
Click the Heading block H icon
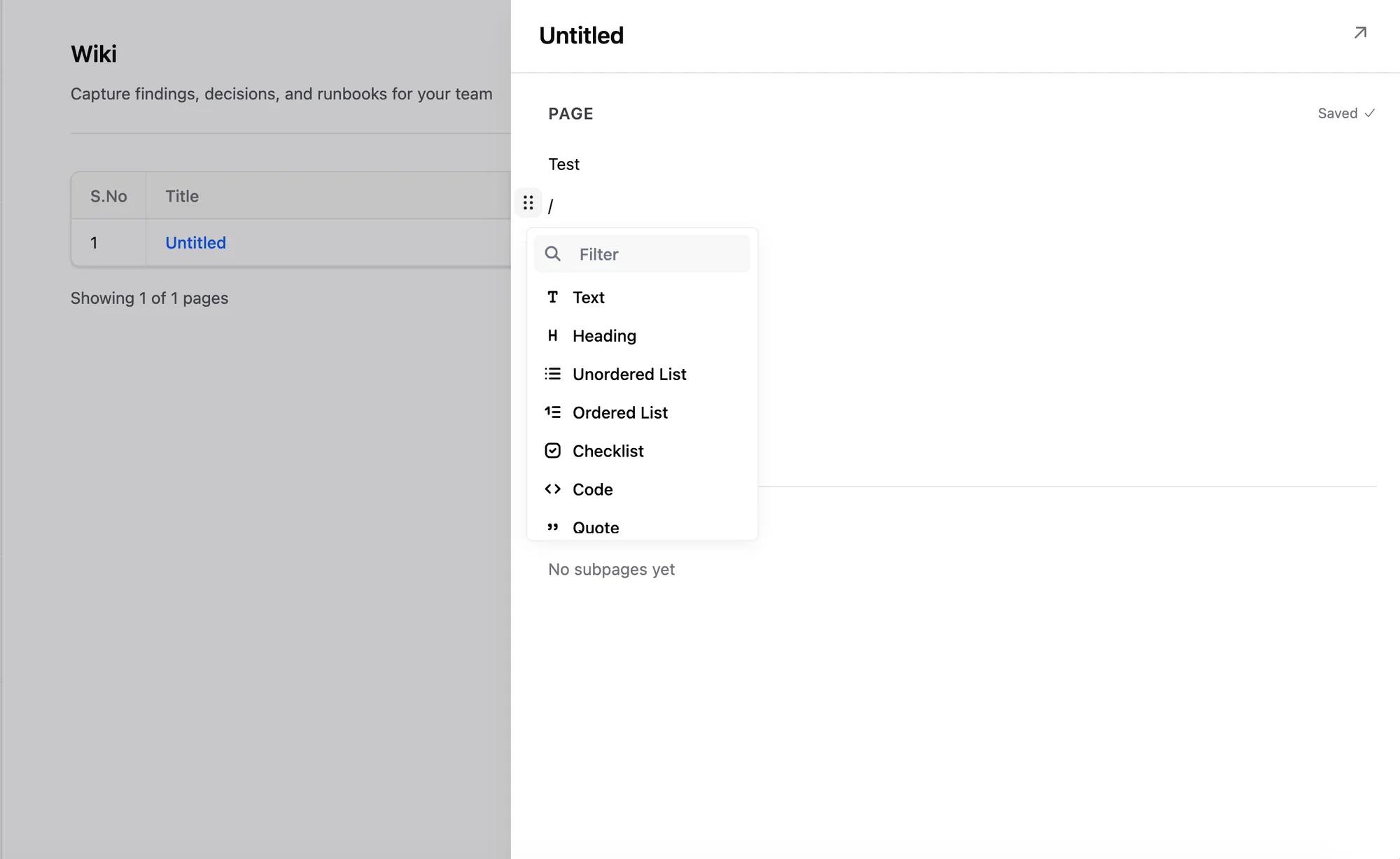pyautogui.click(x=552, y=335)
